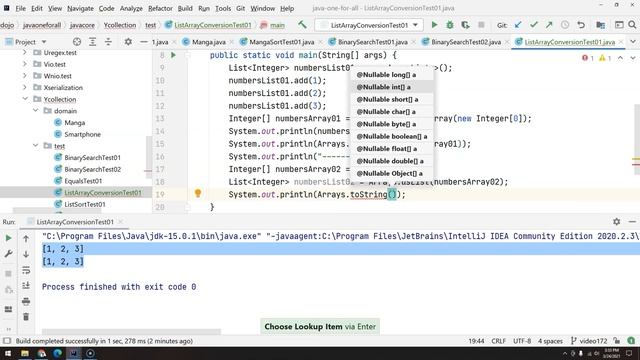Collapse the Ycollection folder
This screenshot has width=640, height=360.
point(25,99)
